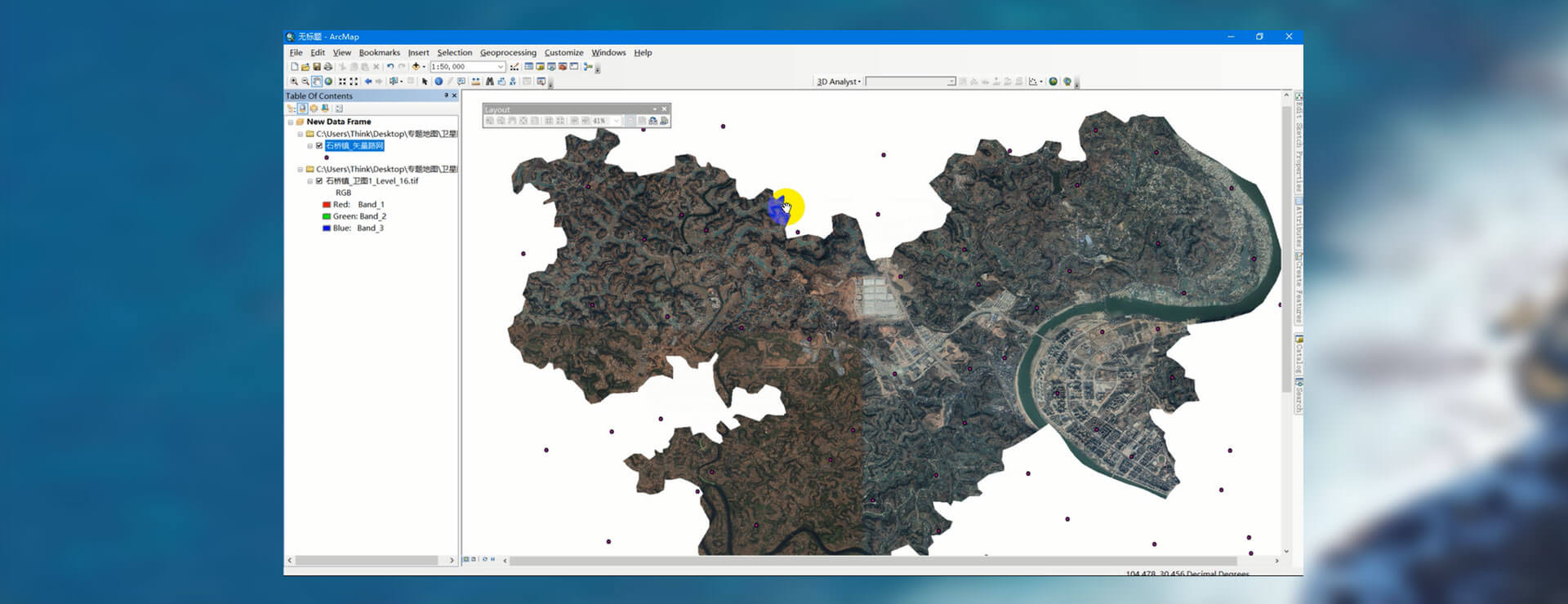Image resolution: width=1568 pixels, height=604 pixels.
Task: Open the Bookmarks menu
Action: (380, 52)
